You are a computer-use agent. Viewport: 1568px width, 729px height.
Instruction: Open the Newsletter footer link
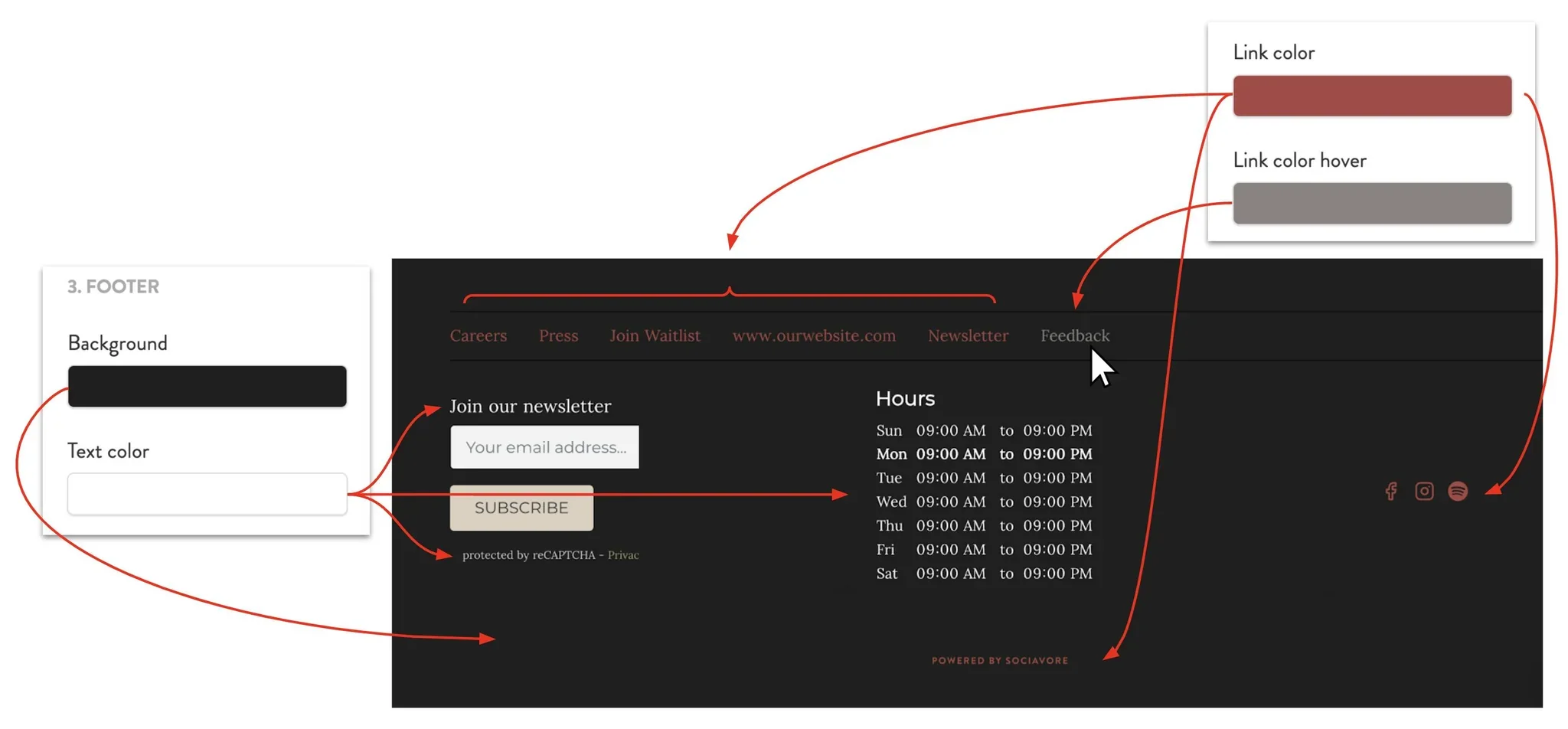point(968,335)
